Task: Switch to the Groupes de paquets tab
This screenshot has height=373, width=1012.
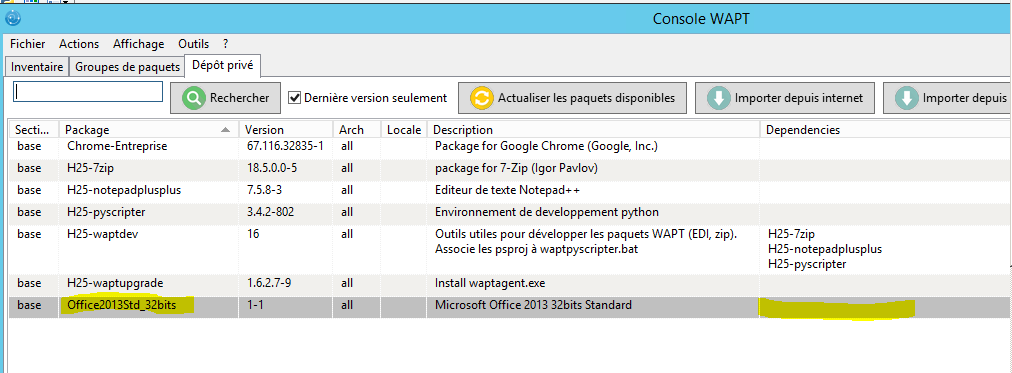Action: pos(127,66)
